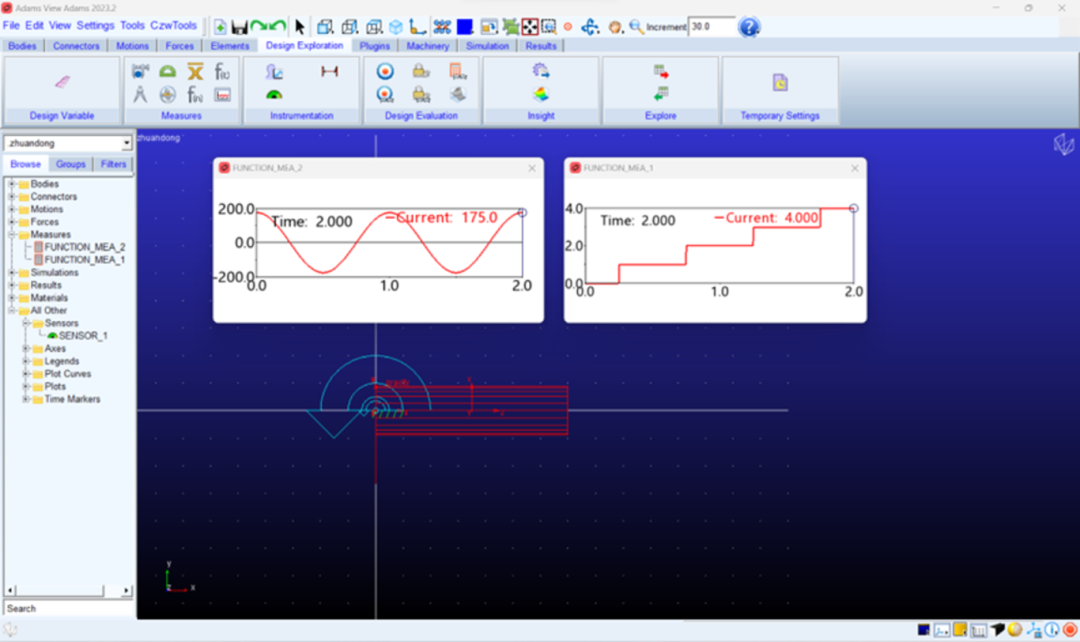This screenshot has height=642, width=1080.
Task: Click the Insight group label
Action: [541, 116]
